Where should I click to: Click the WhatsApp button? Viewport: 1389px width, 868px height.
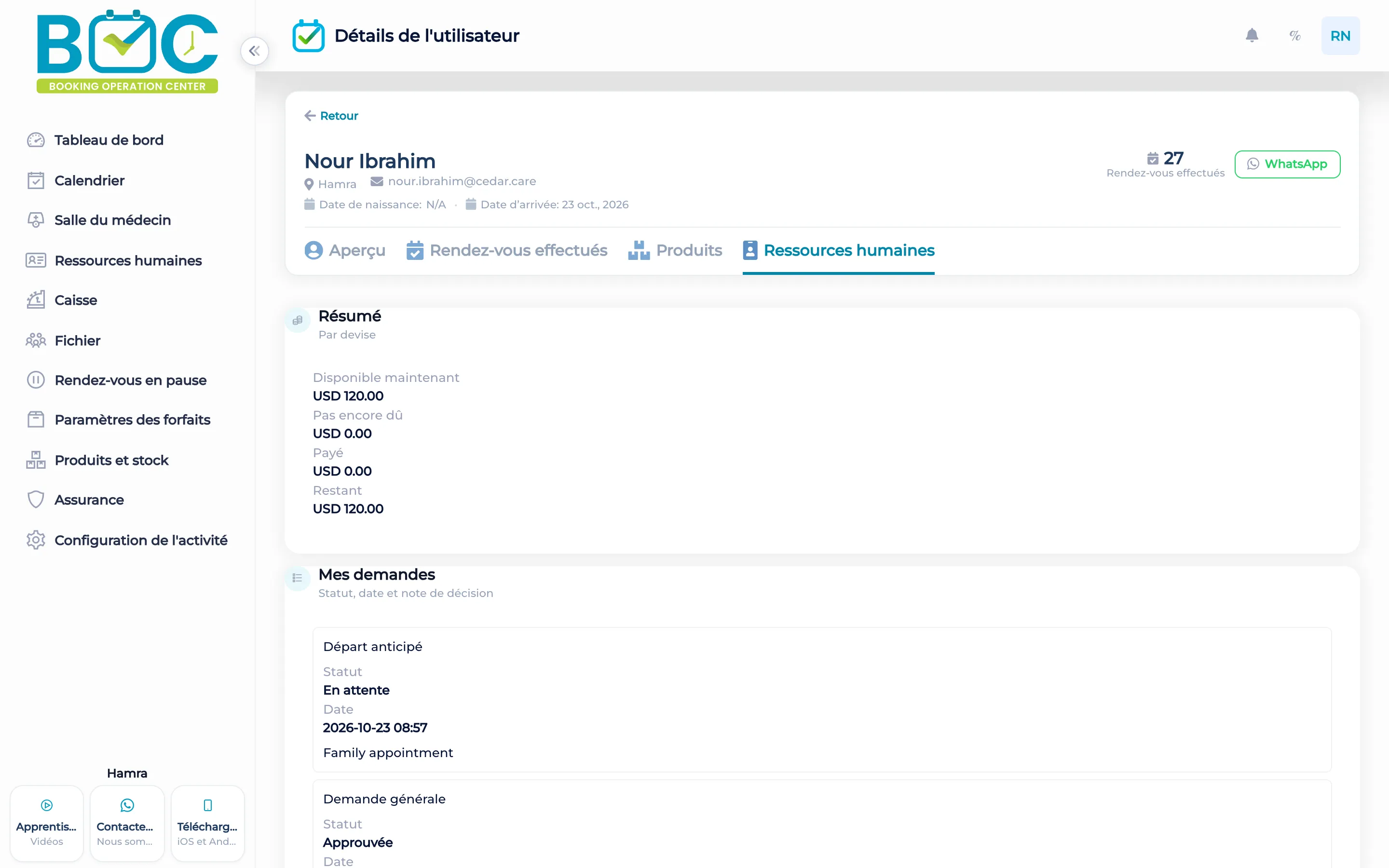1287,164
